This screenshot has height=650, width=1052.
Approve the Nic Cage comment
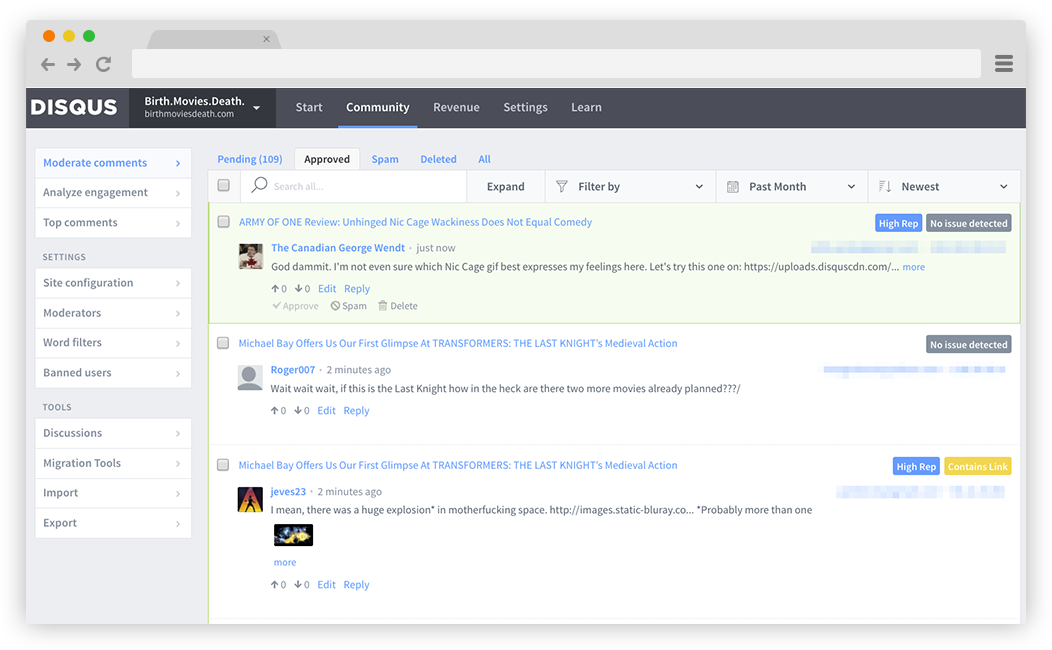point(295,306)
